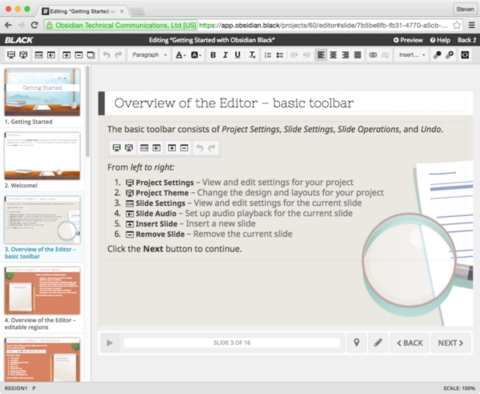Screen dimensions: 480x394
Task: Toggle underline formatting
Action: pyautogui.click(x=238, y=55)
